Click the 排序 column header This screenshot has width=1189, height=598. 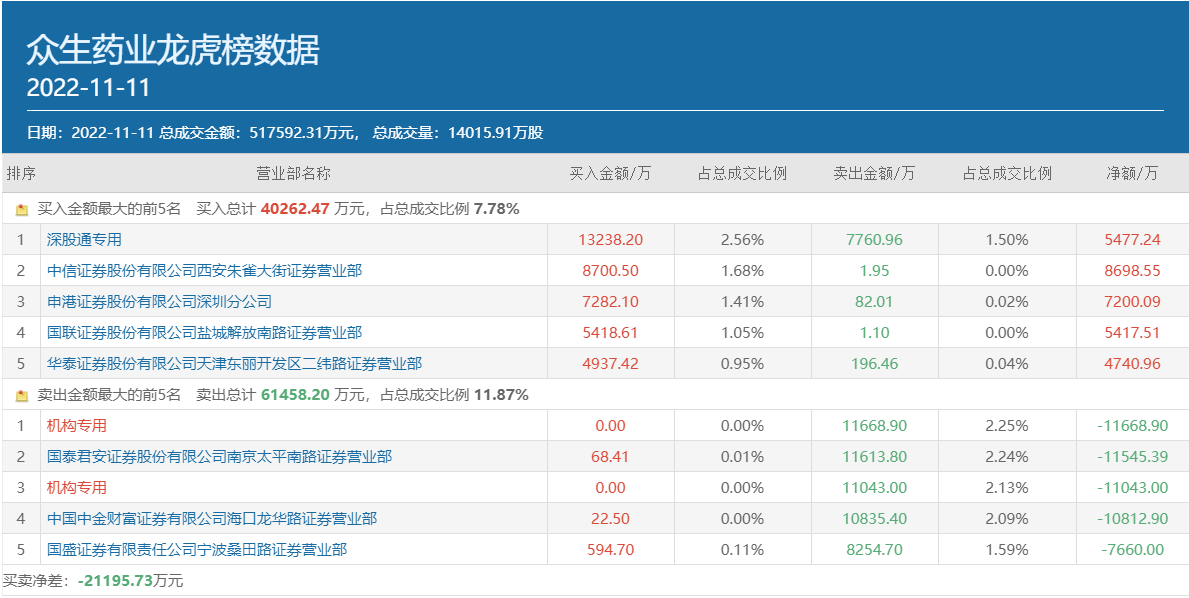tap(21, 173)
